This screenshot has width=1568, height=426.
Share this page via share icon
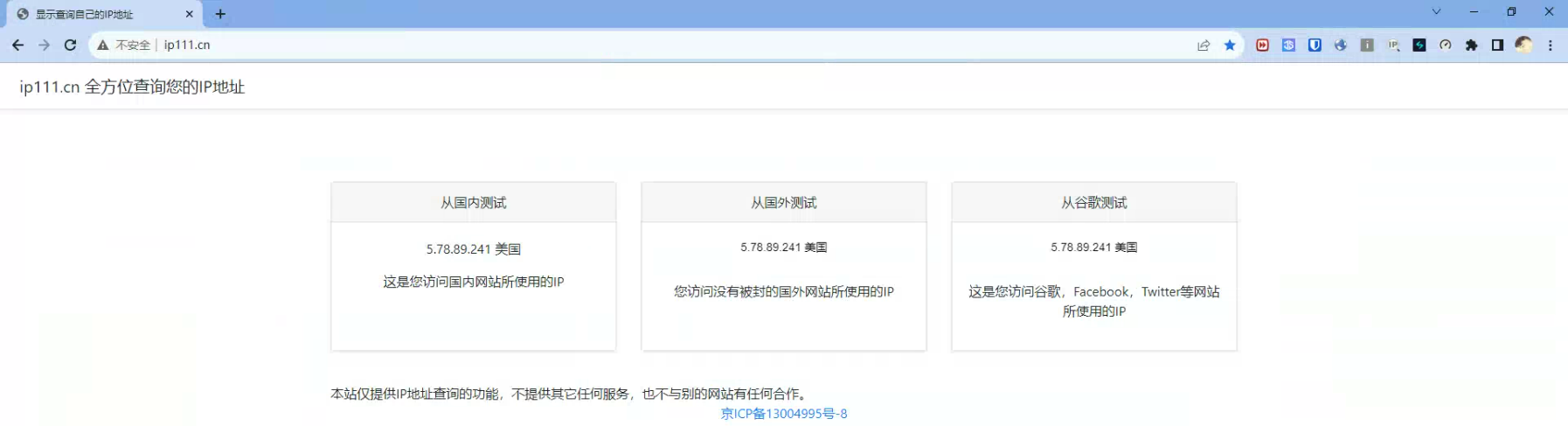point(1204,45)
